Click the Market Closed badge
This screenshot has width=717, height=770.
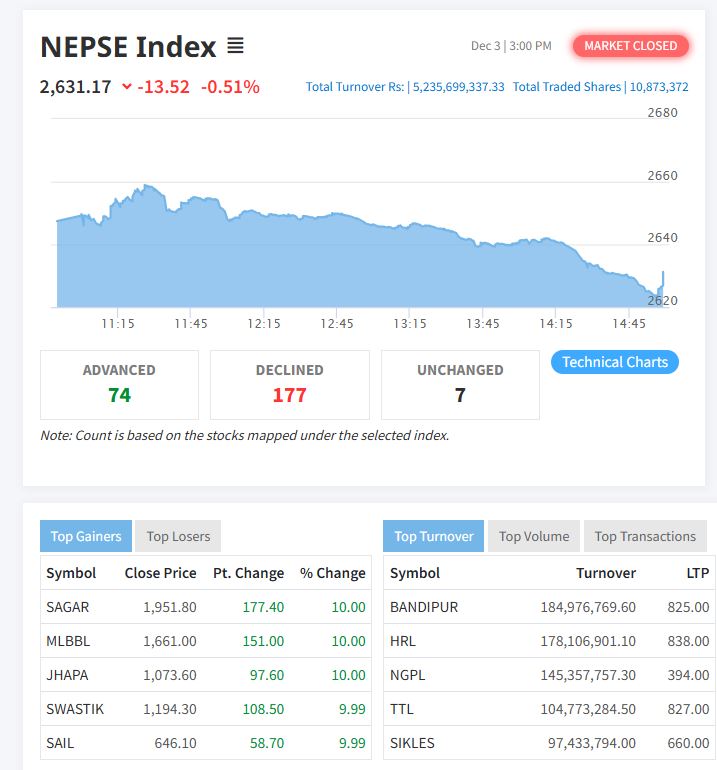(x=630, y=45)
